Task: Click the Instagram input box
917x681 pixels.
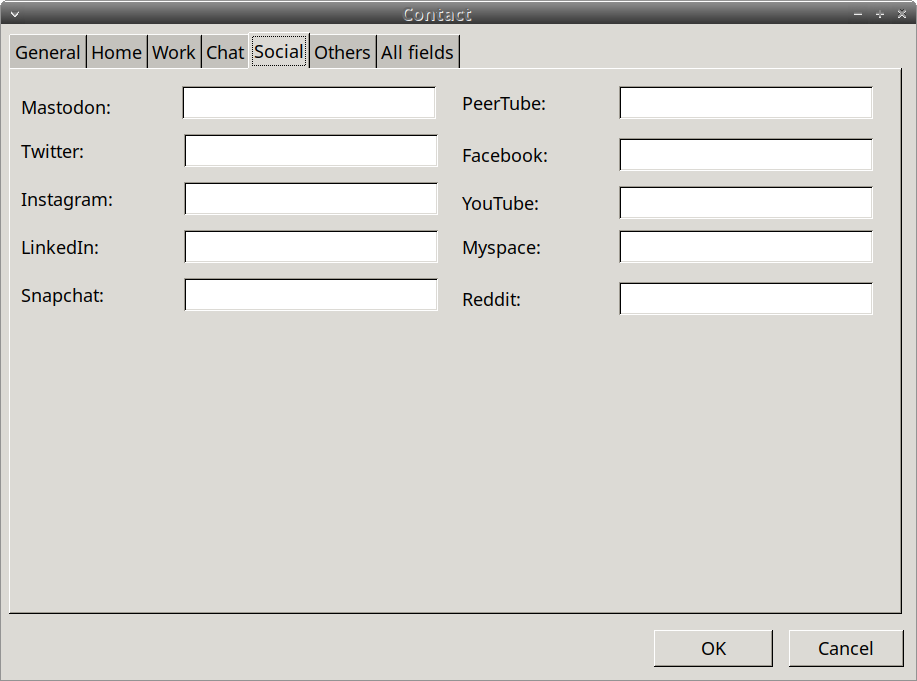Action: [x=311, y=199]
